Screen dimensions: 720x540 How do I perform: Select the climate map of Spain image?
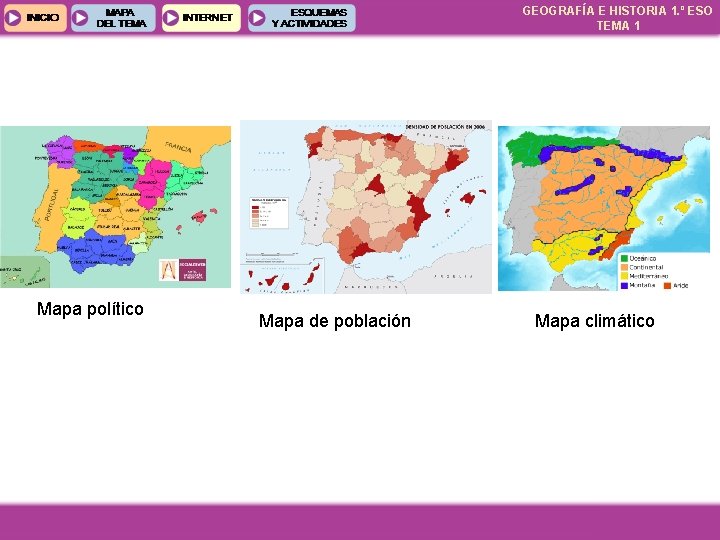(x=604, y=208)
